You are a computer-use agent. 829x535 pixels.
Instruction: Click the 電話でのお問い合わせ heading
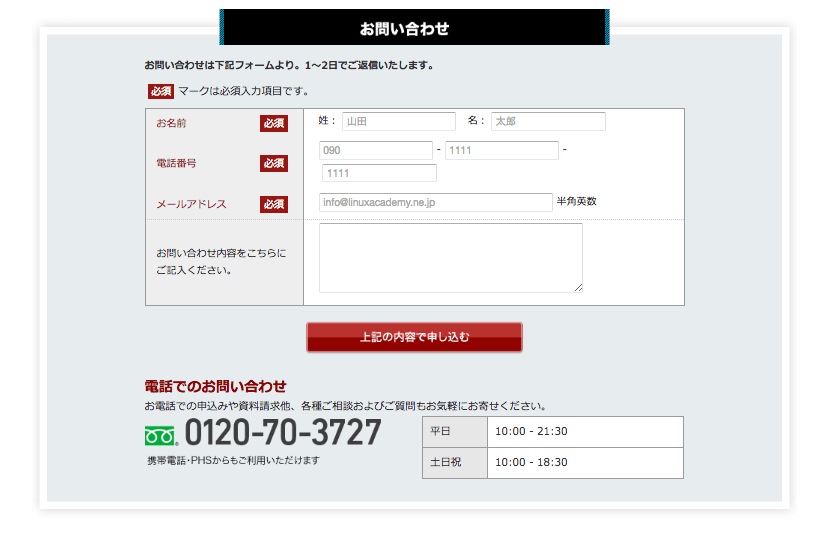pos(216,386)
